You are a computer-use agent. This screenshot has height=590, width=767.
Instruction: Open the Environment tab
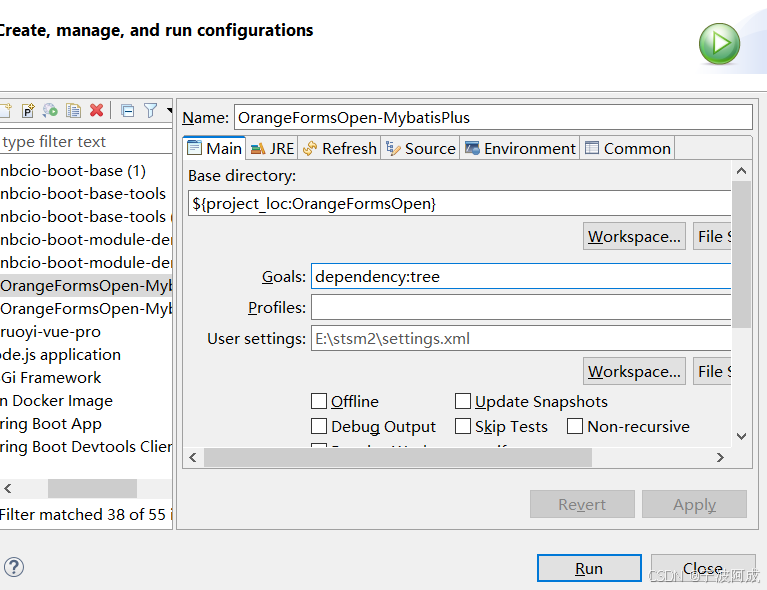[520, 148]
